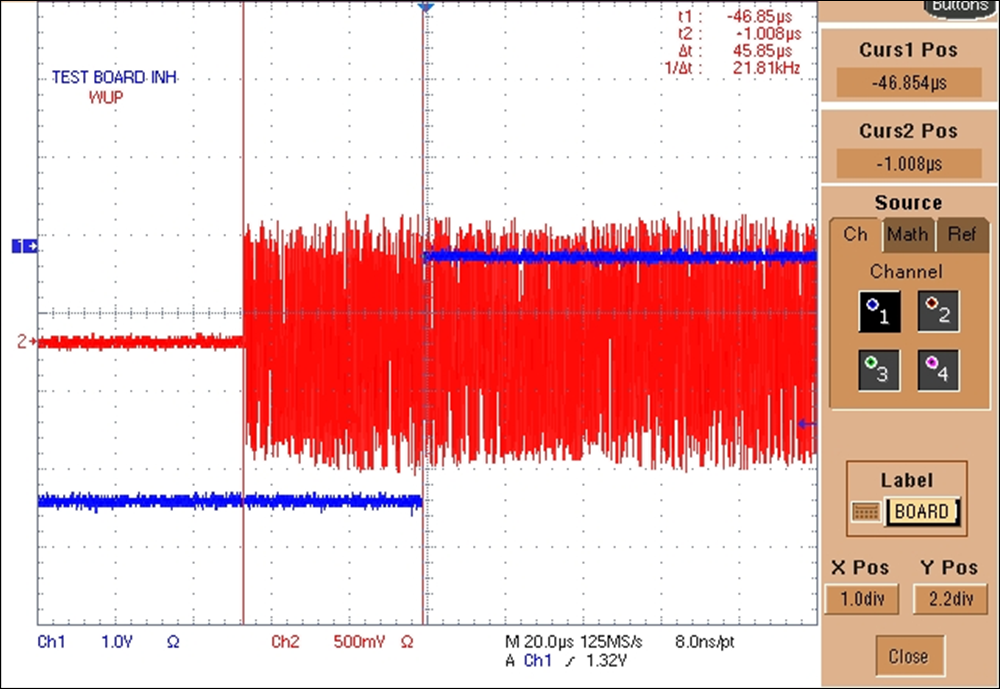Click the Curs1 Pos readout button
1000x689 pixels.
[x=907, y=83]
